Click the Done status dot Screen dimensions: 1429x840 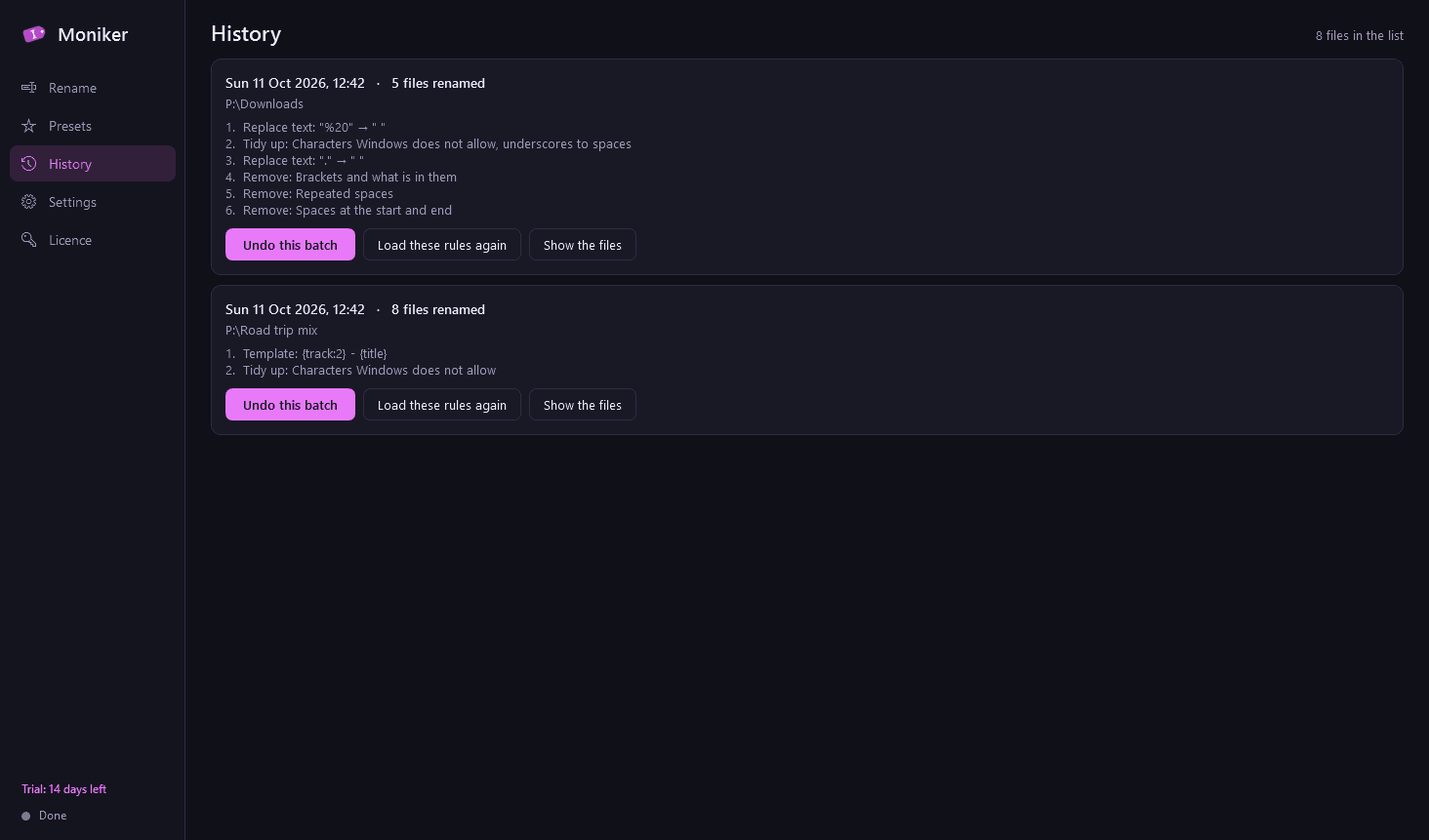point(26,816)
